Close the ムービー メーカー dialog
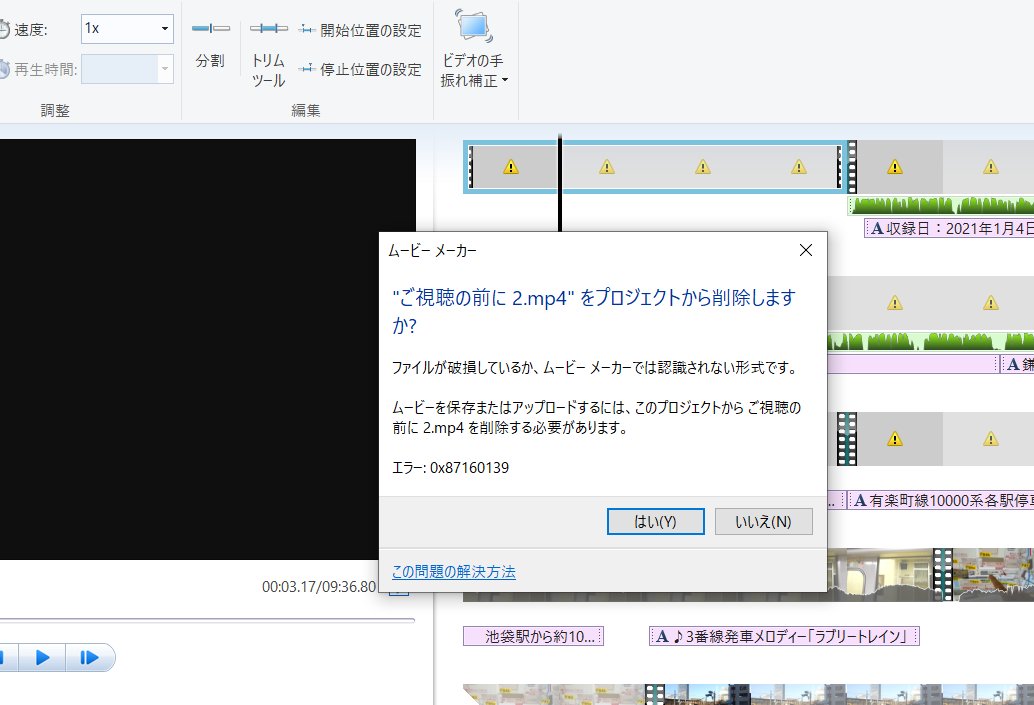The image size is (1034, 705). (x=806, y=250)
